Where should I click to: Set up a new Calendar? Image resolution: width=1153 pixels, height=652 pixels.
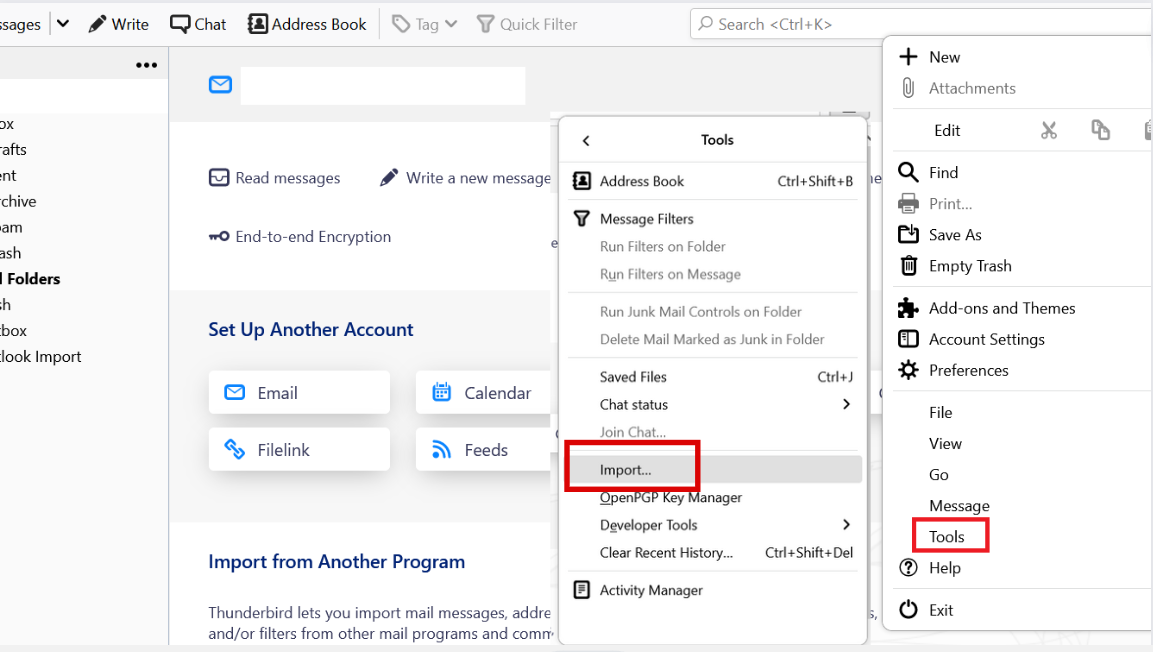click(x=483, y=393)
